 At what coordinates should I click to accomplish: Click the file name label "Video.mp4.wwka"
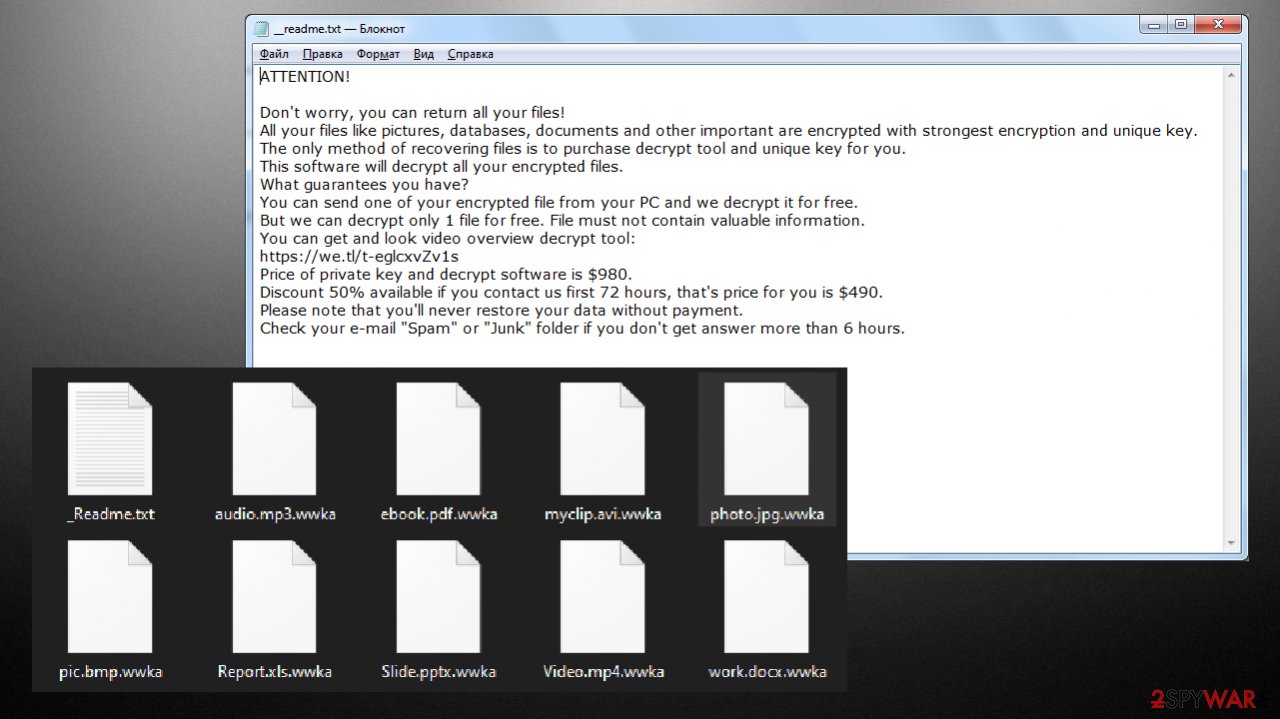pyautogui.click(x=603, y=671)
